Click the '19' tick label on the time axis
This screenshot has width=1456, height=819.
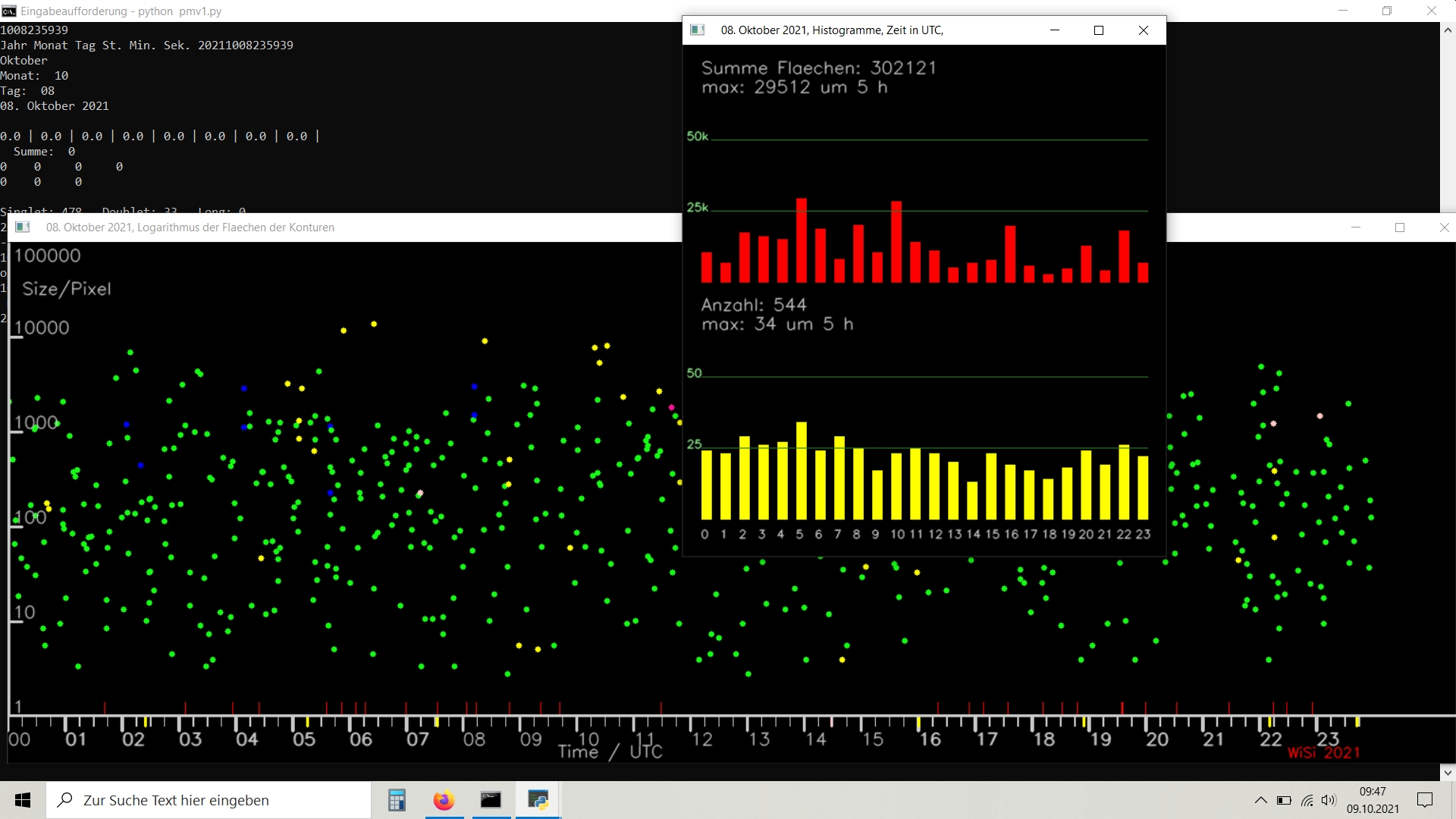coord(1100,739)
